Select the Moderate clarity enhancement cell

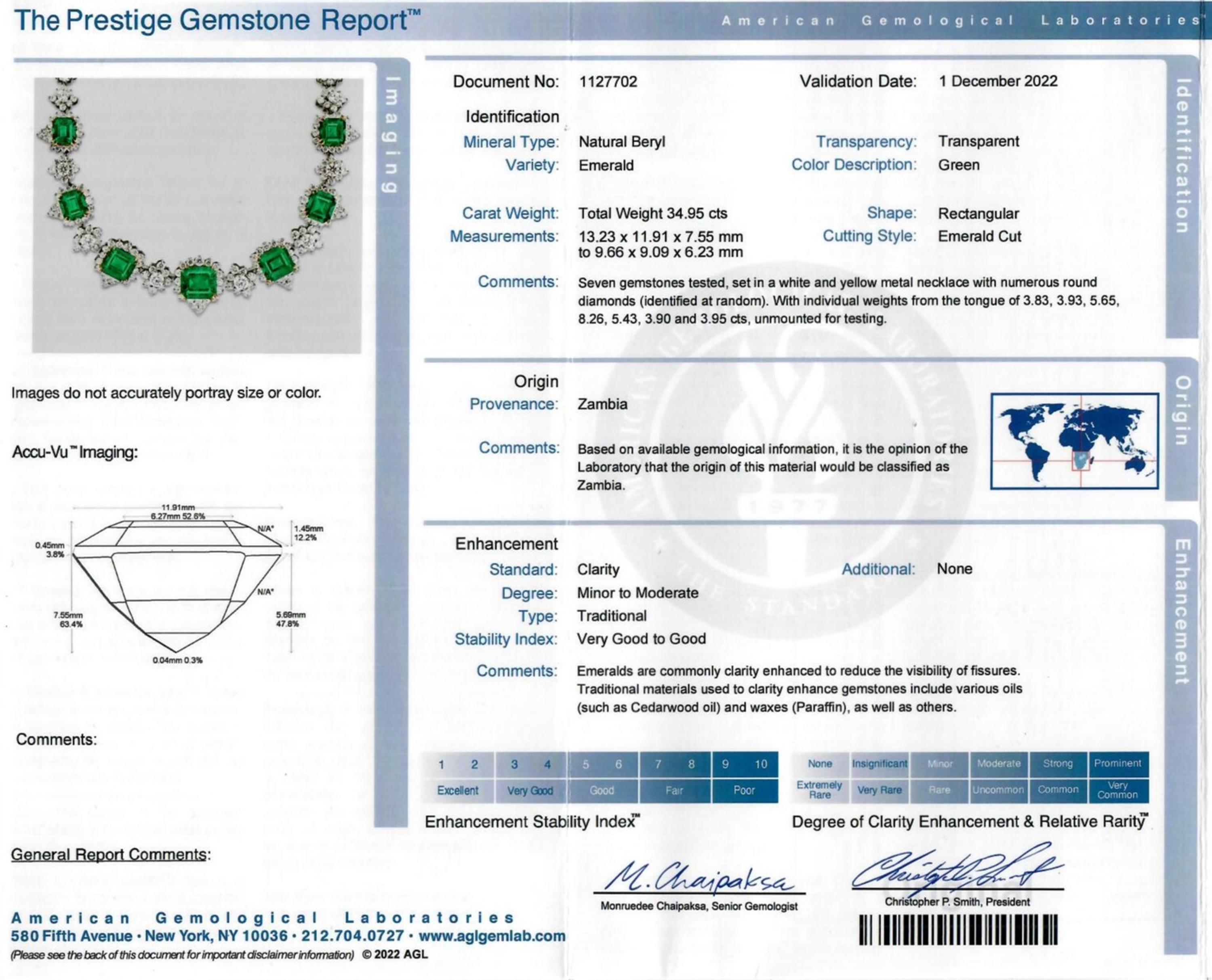coord(999,764)
